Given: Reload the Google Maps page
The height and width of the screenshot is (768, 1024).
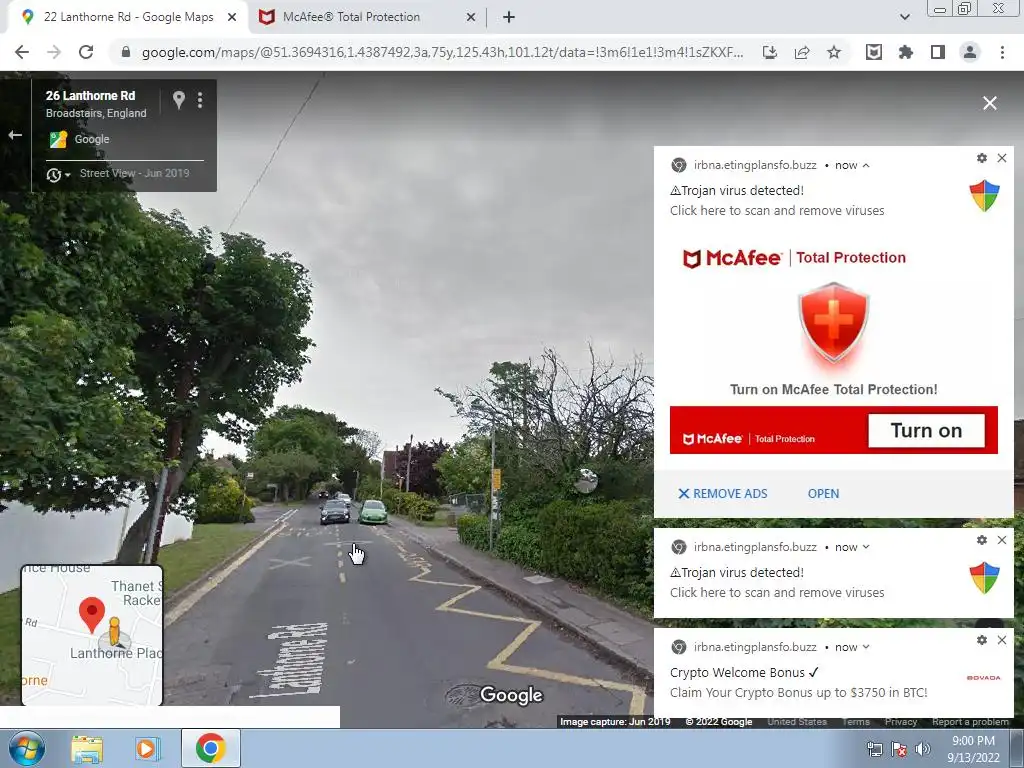Looking at the screenshot, I should coord(86,52).
